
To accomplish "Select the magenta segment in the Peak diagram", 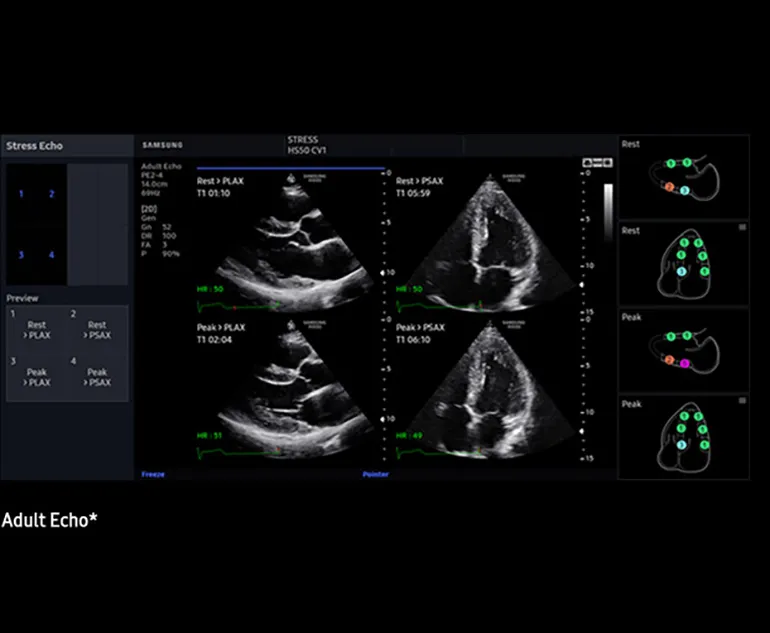I will tap(685, 365).
